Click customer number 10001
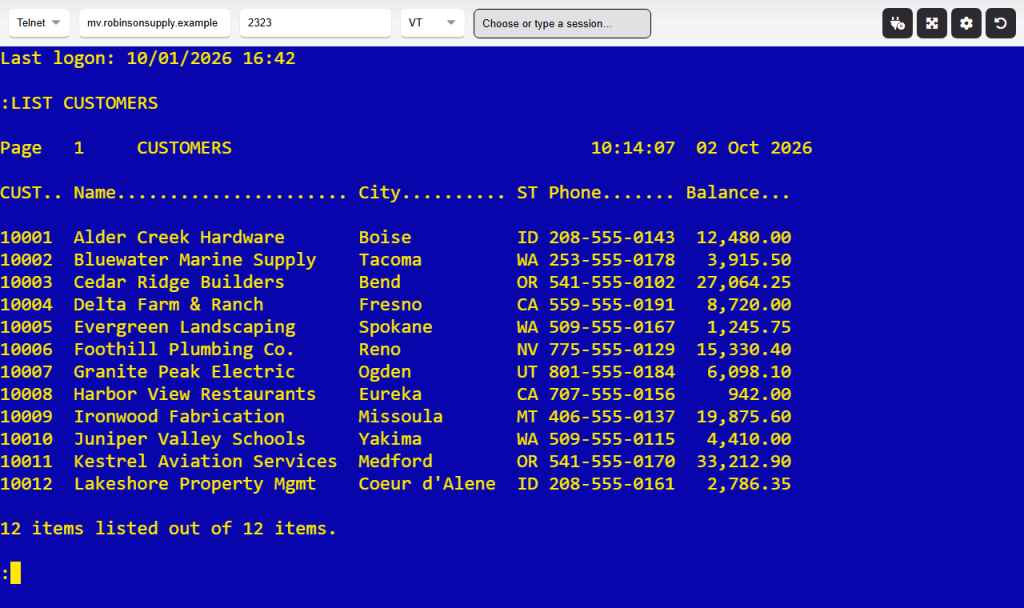The width and height of the screenshot is (1024, 608). tap(26, 238)
